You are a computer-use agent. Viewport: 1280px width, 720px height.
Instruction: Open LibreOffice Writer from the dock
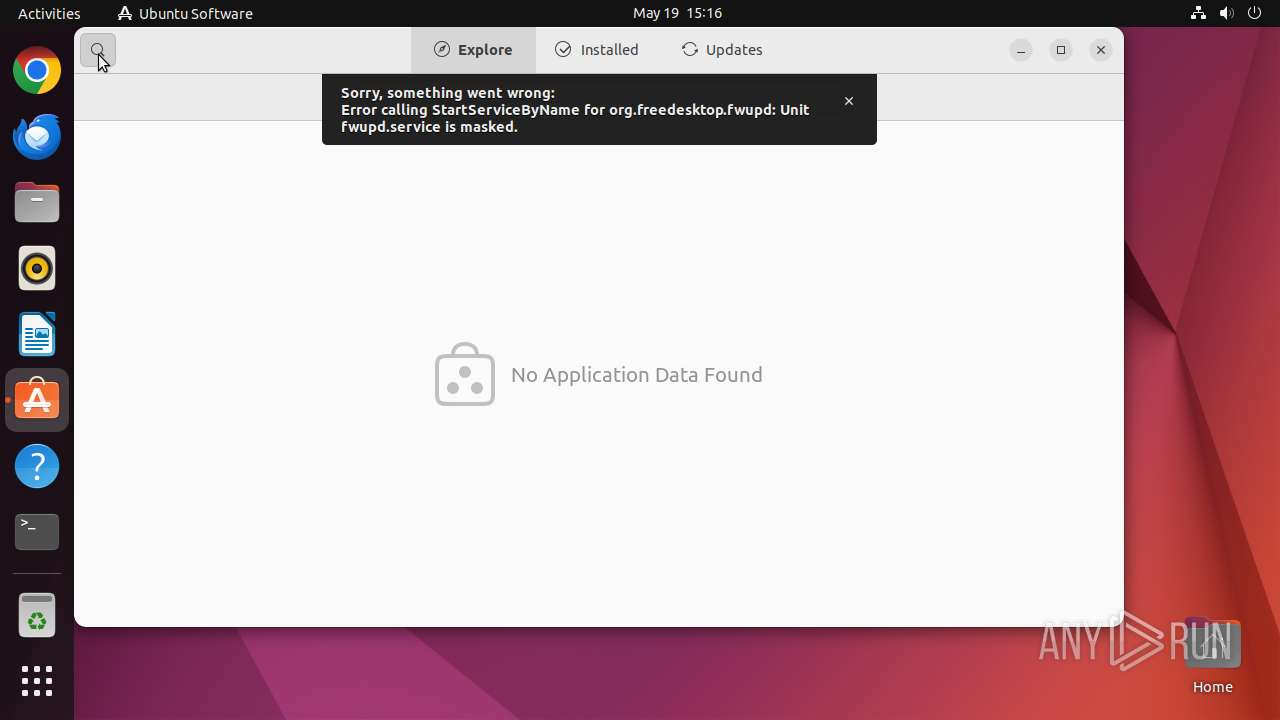37,335
